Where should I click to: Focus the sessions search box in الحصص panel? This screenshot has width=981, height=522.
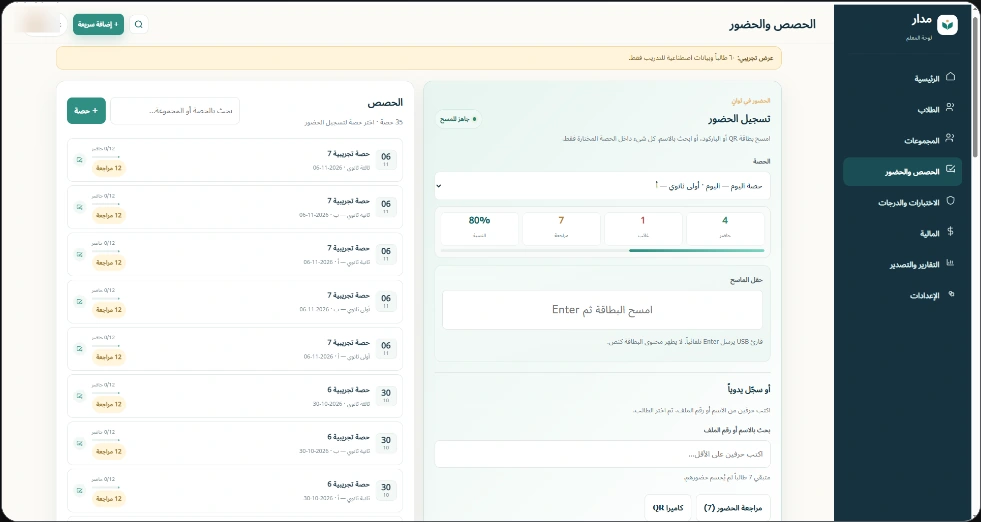175,111
